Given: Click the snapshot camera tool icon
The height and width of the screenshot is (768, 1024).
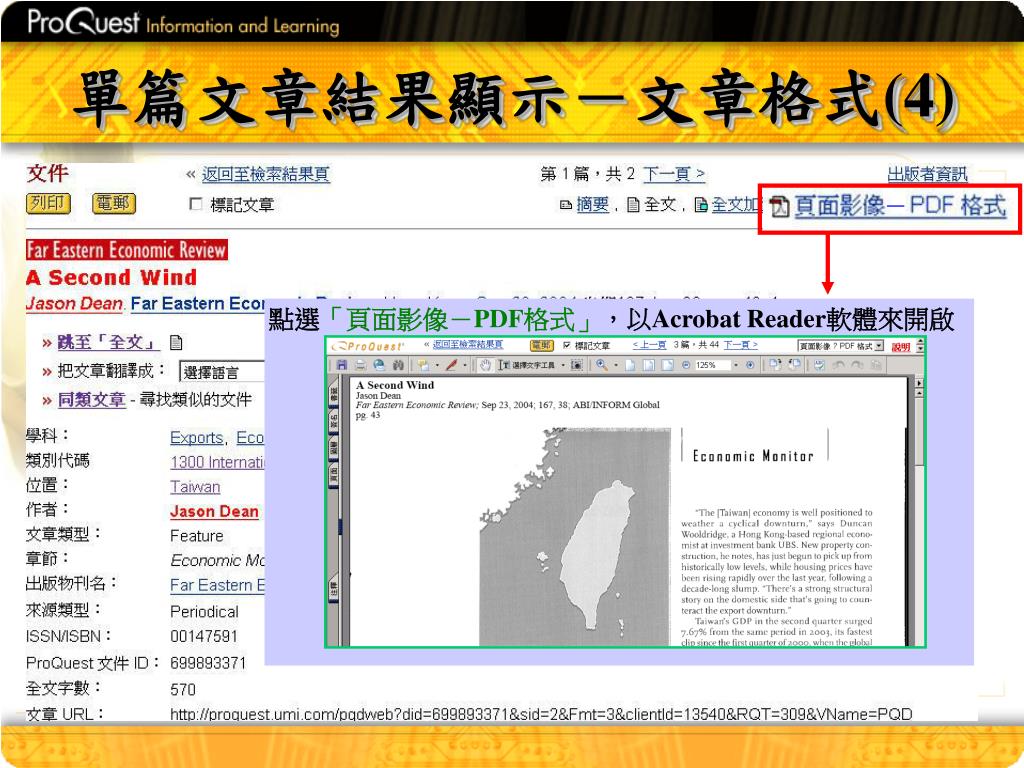Looking at the screenshot, I should (x=577, y=365).
